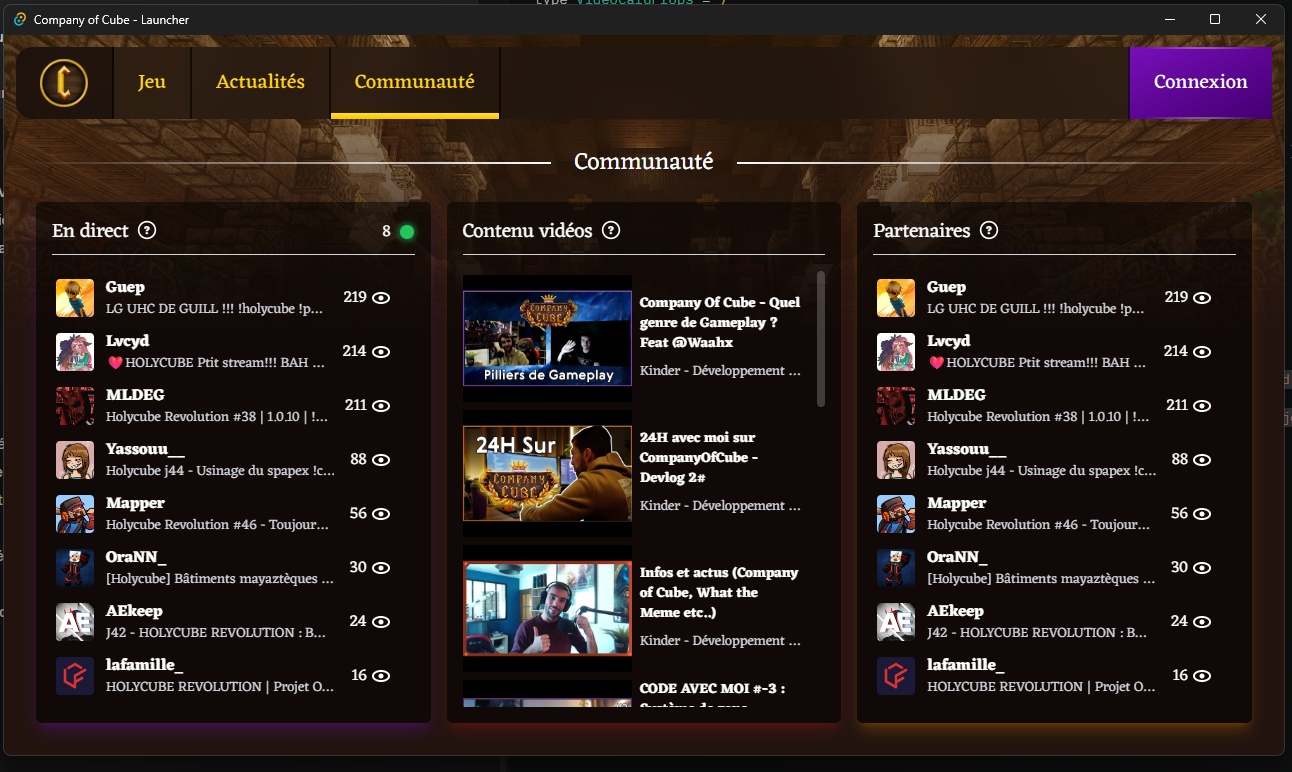The width and height of the screenshot is (1292, 772).
Task: Click 'LG UHC DE GUILL' title in Partenaires
Action: coord(1036,309)
